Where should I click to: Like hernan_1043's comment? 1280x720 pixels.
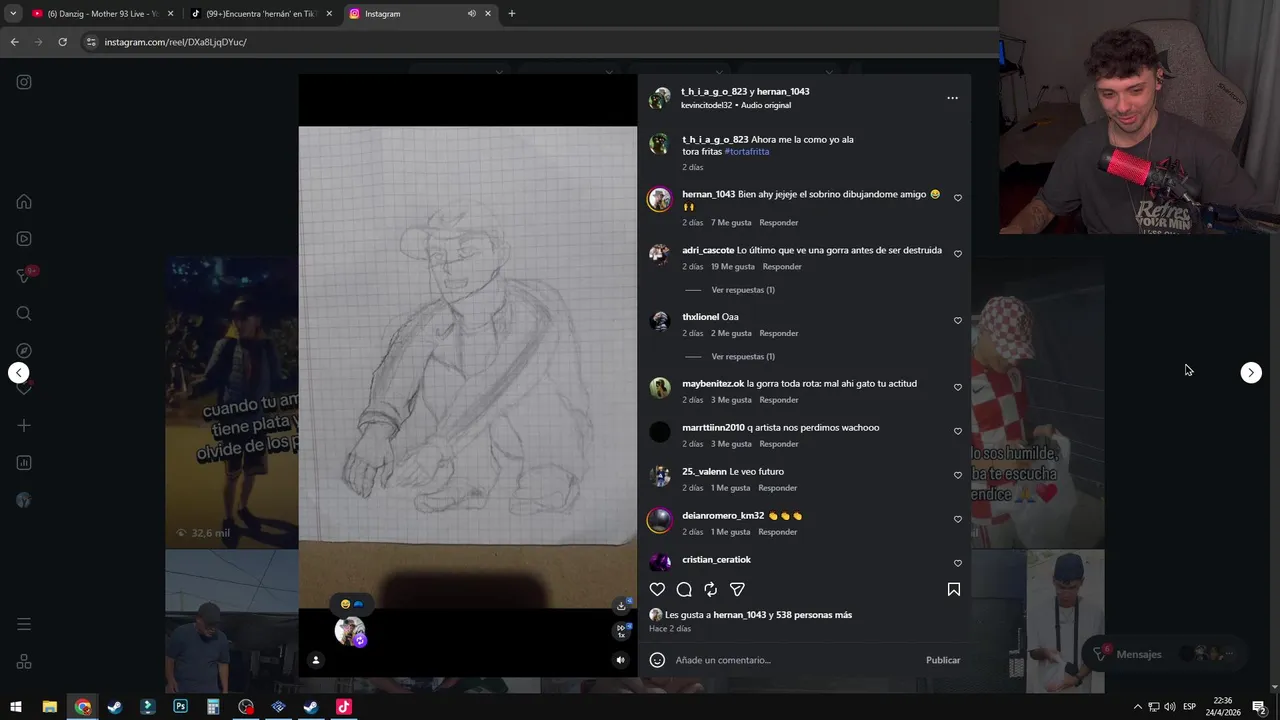pyautogui.click(x=958, y=198)
